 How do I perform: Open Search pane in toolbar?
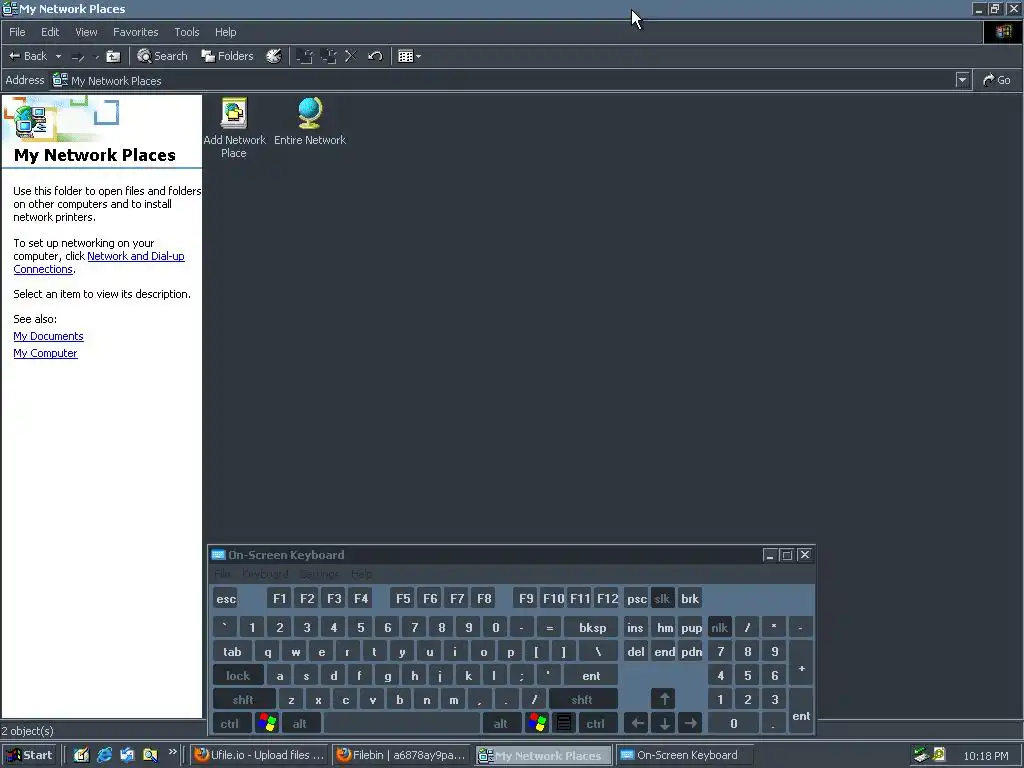click(162, 56)
